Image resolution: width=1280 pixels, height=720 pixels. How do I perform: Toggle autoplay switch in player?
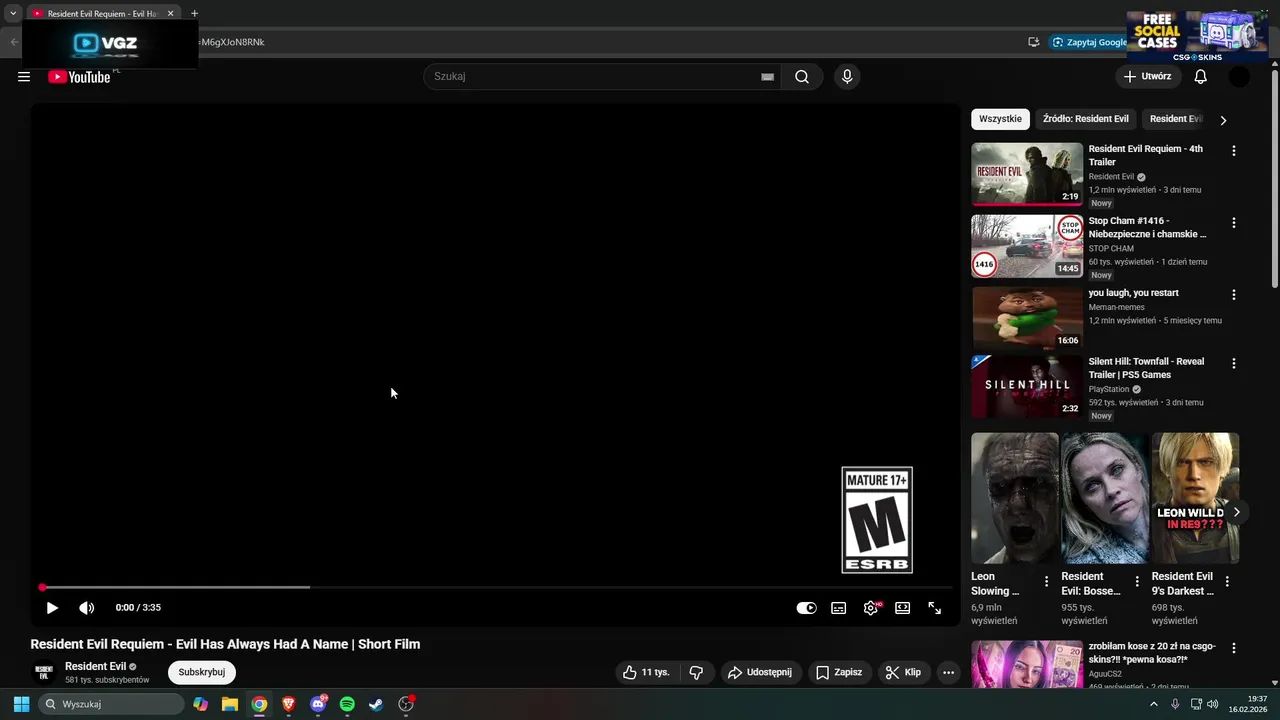tap(806, 608)
